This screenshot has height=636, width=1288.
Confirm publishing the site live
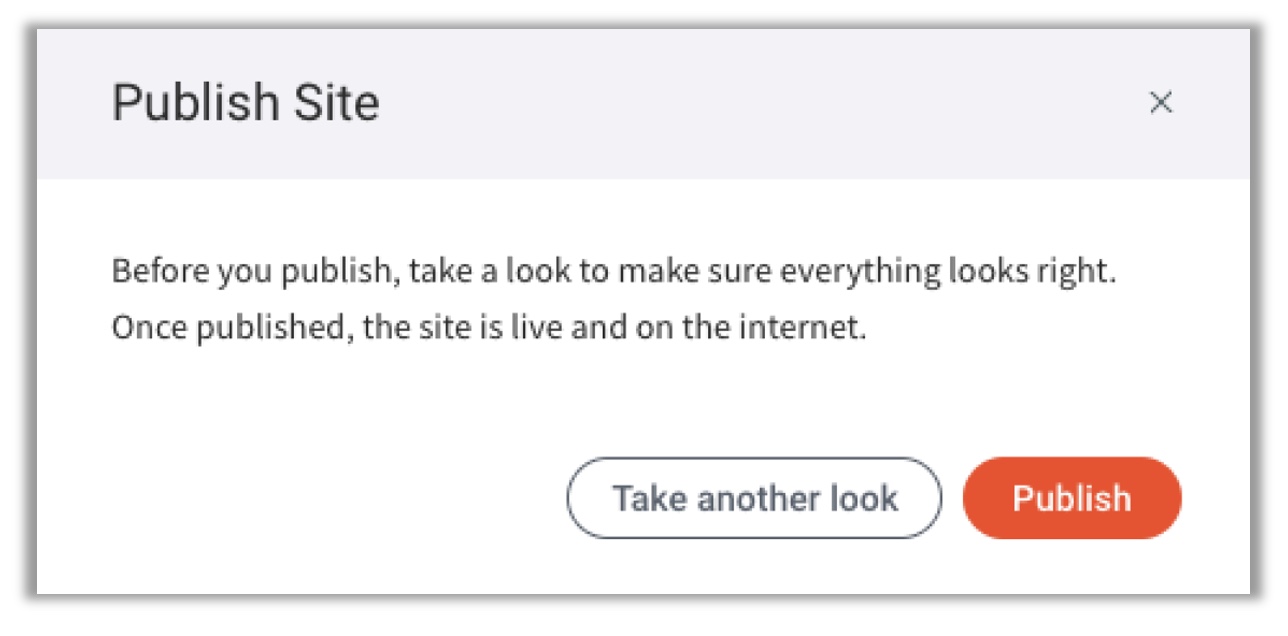[x=1071, y=498]
